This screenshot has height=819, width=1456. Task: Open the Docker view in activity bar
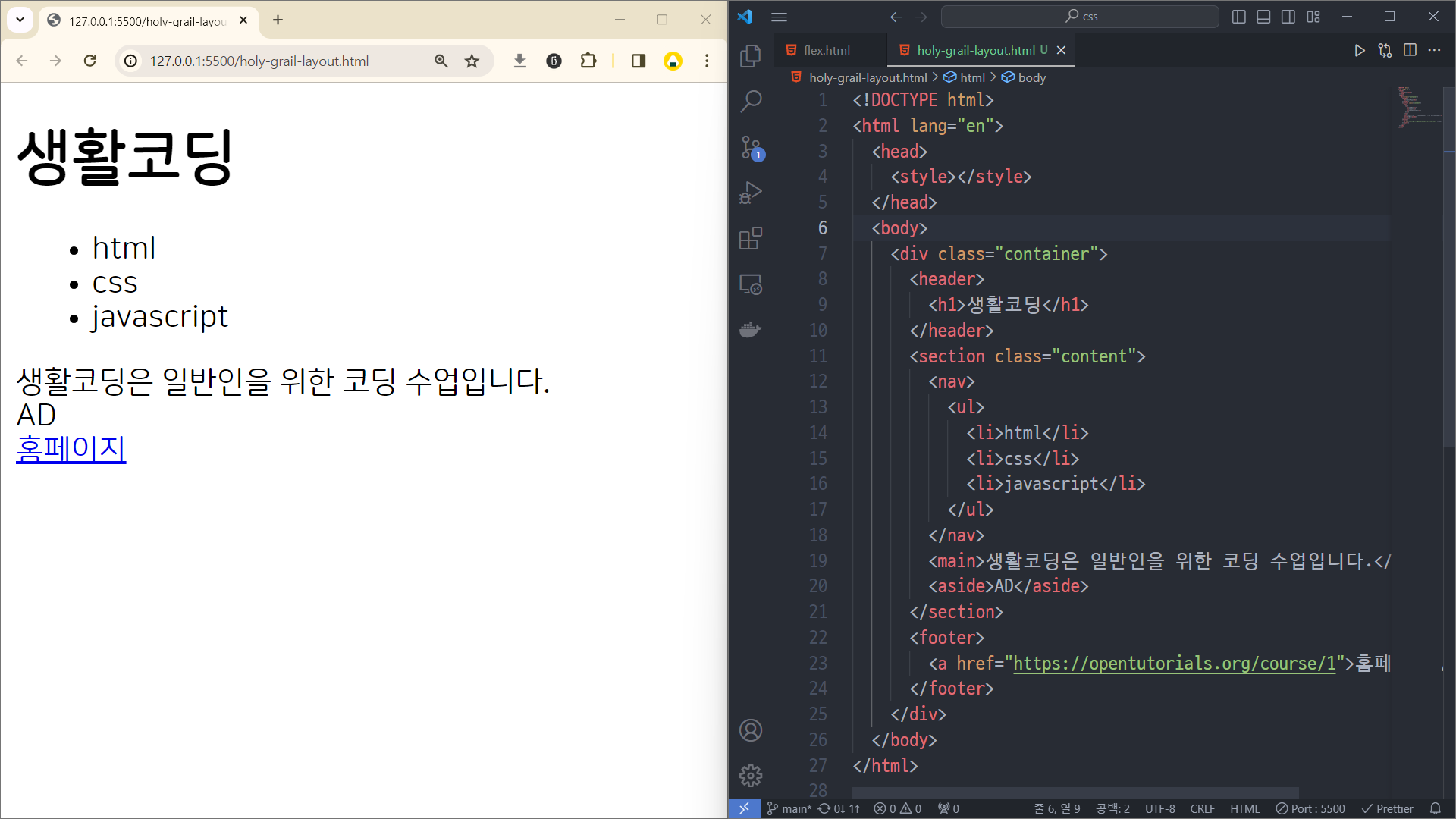pos(750,330)
